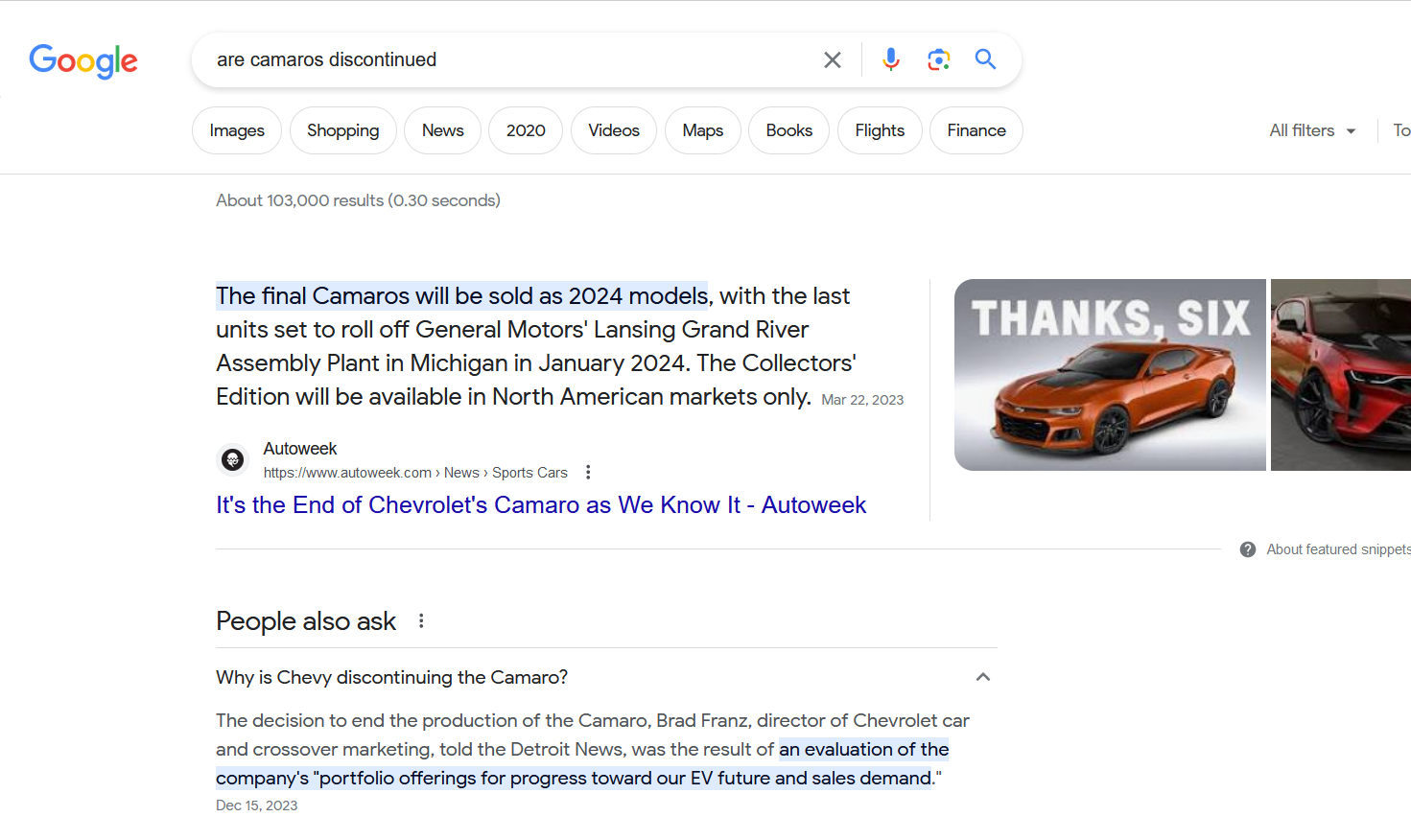The width and height of the screenshot is (1411, 840).
Task: Submit search with the magnifier icon
Action: [985, 59]
